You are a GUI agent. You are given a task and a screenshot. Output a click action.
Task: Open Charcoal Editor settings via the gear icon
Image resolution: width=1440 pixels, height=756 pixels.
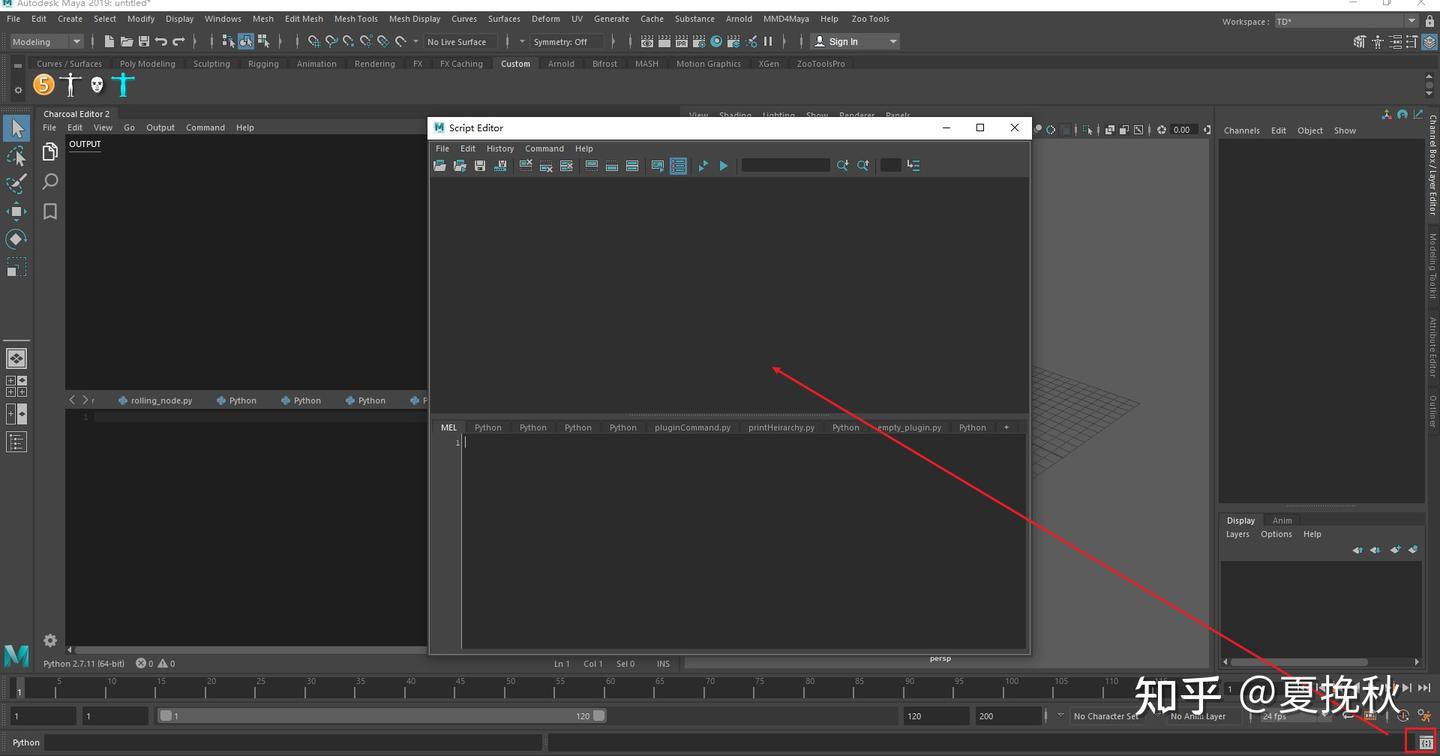click(50, 640)
